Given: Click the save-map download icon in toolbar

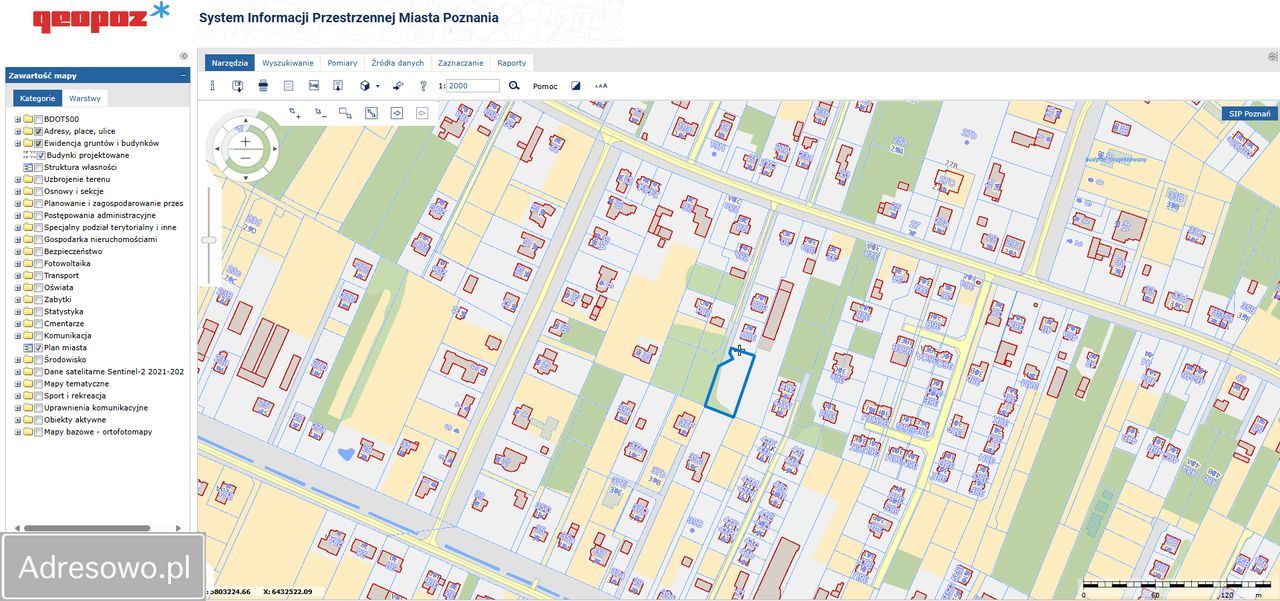Looking at the screenshot, I should pos(338,86).
